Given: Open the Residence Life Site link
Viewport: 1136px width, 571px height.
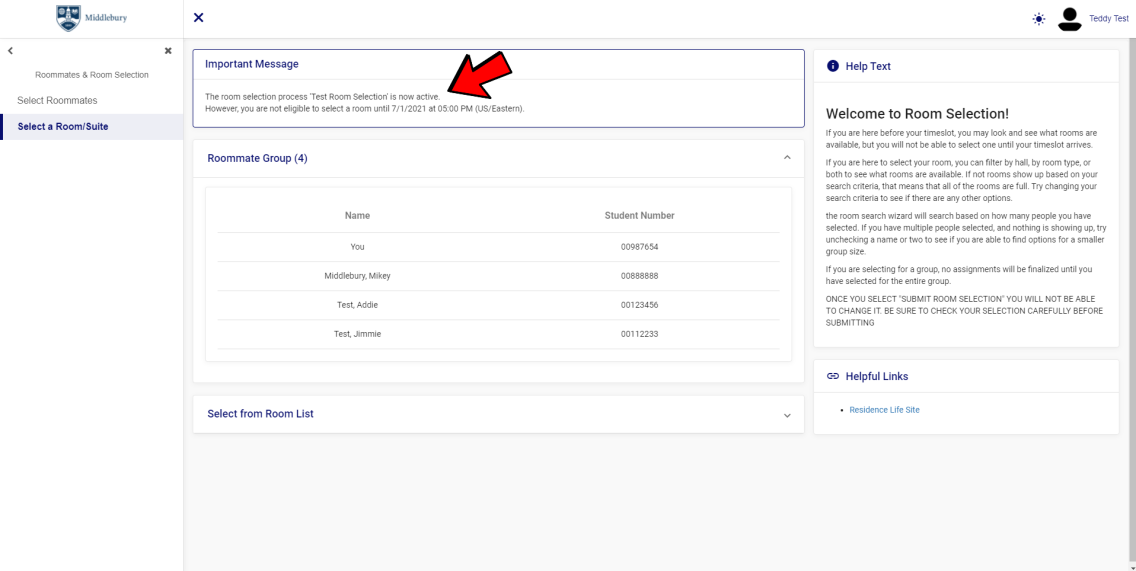Looking at the screenshot, I should coord(884,410).
